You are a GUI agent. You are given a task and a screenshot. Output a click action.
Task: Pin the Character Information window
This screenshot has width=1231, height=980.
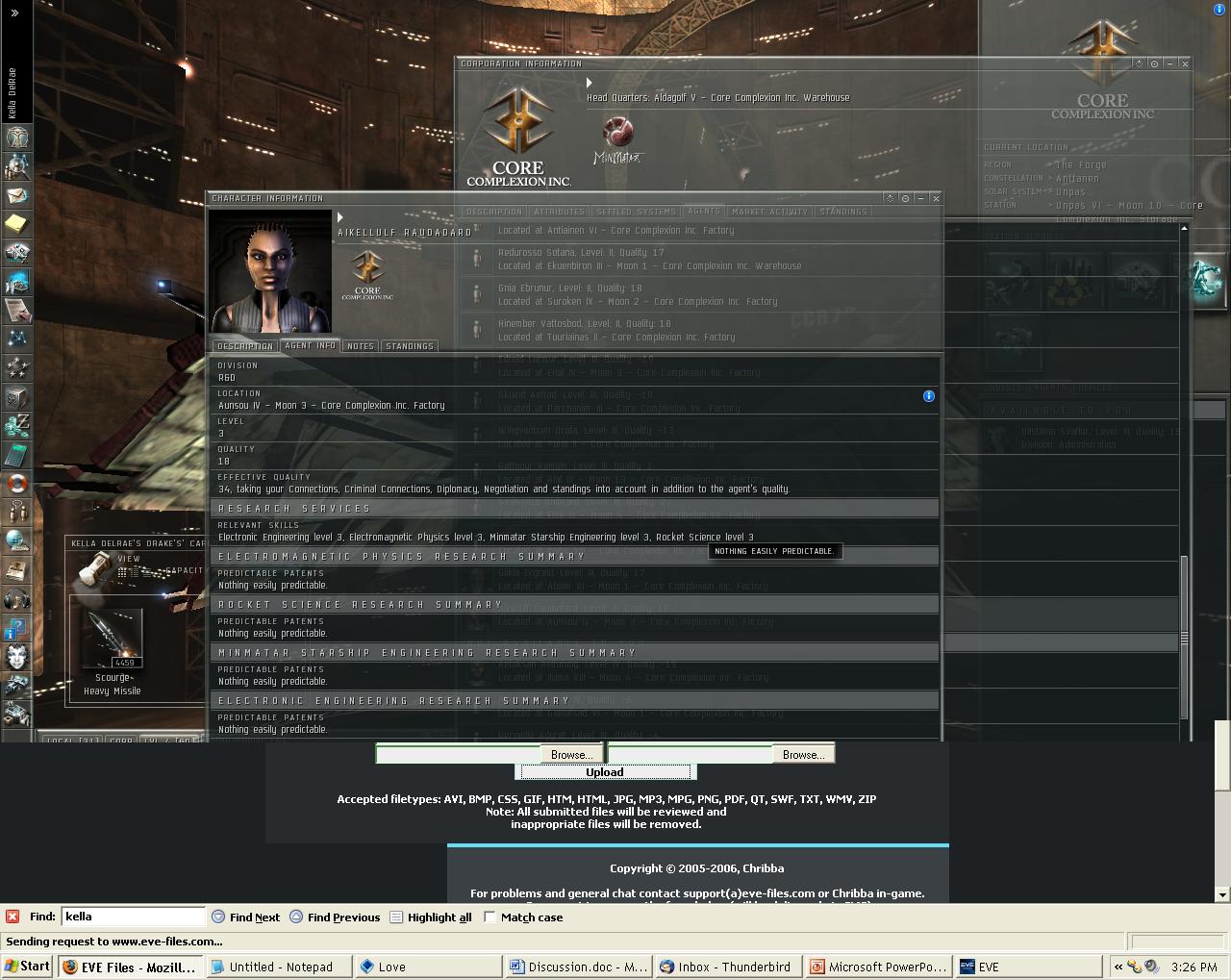890,198
